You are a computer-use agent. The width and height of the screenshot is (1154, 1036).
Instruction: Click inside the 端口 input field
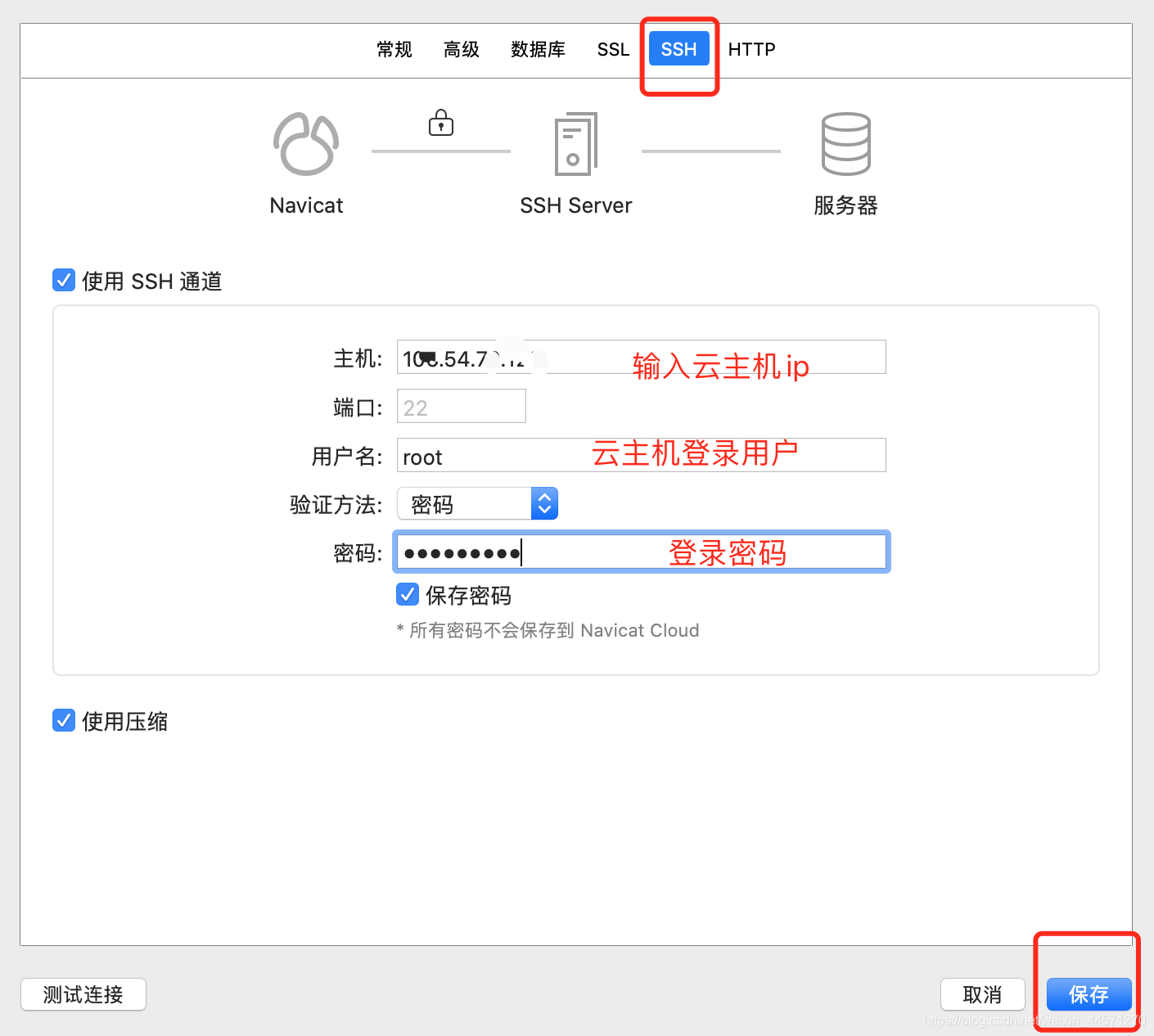(461, 406)
